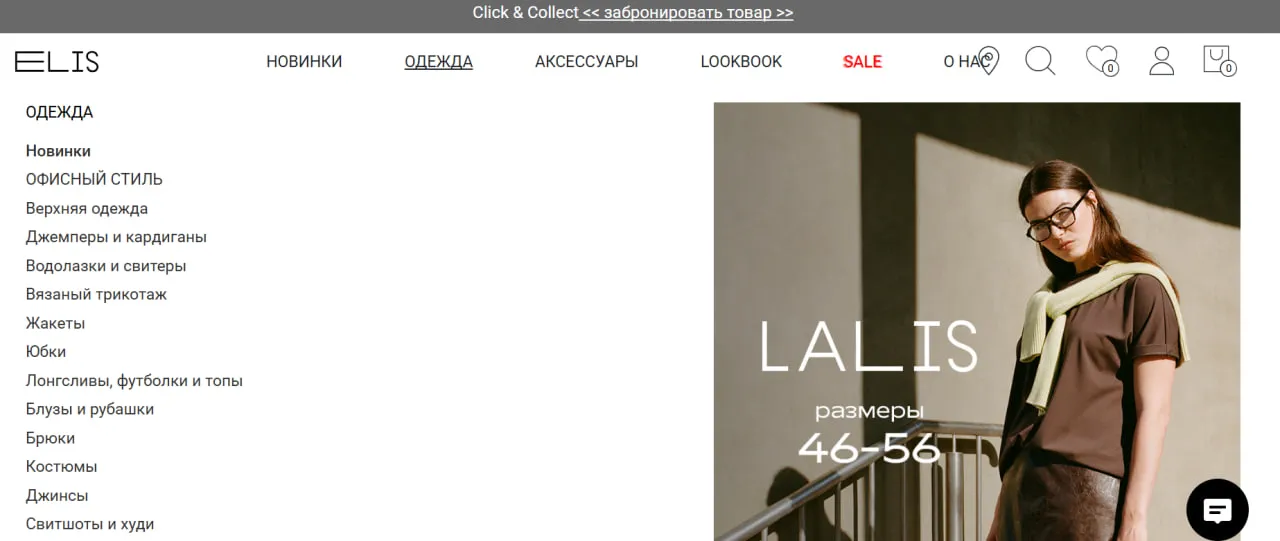The height and width of the screenshot is (541, 1280).
Task: Open the store locator pin icon
Action: click(x=988, y=61)
